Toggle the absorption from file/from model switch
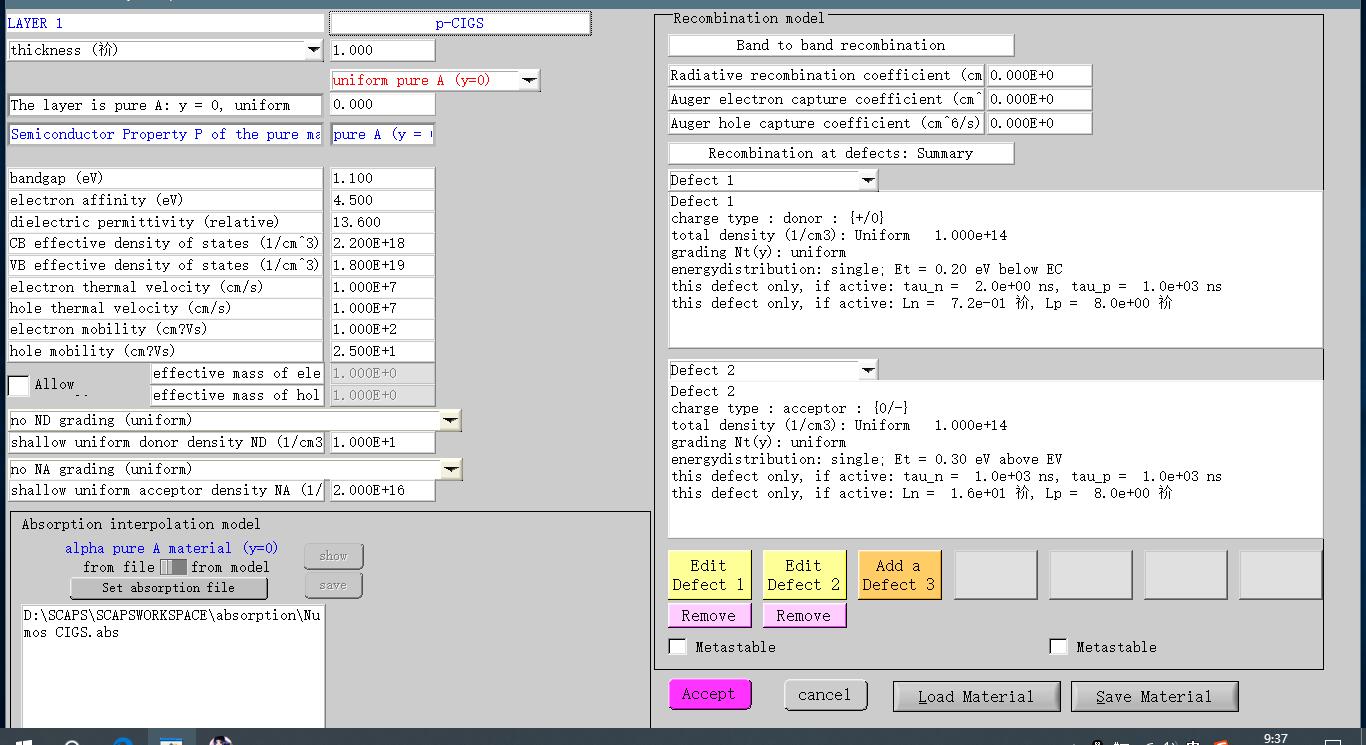Viewport: 1366px width, 745px height. [x=173, y=567]
